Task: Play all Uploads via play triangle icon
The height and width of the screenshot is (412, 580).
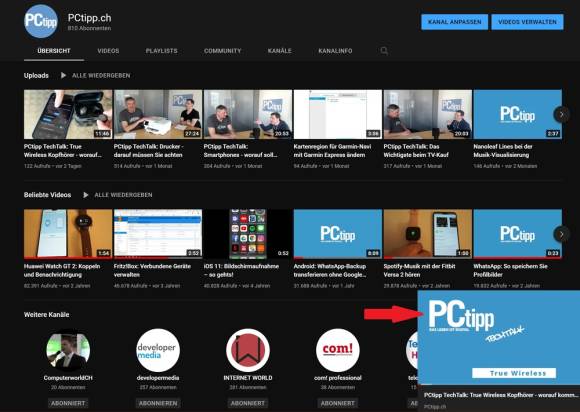Action: coord(63,75)
